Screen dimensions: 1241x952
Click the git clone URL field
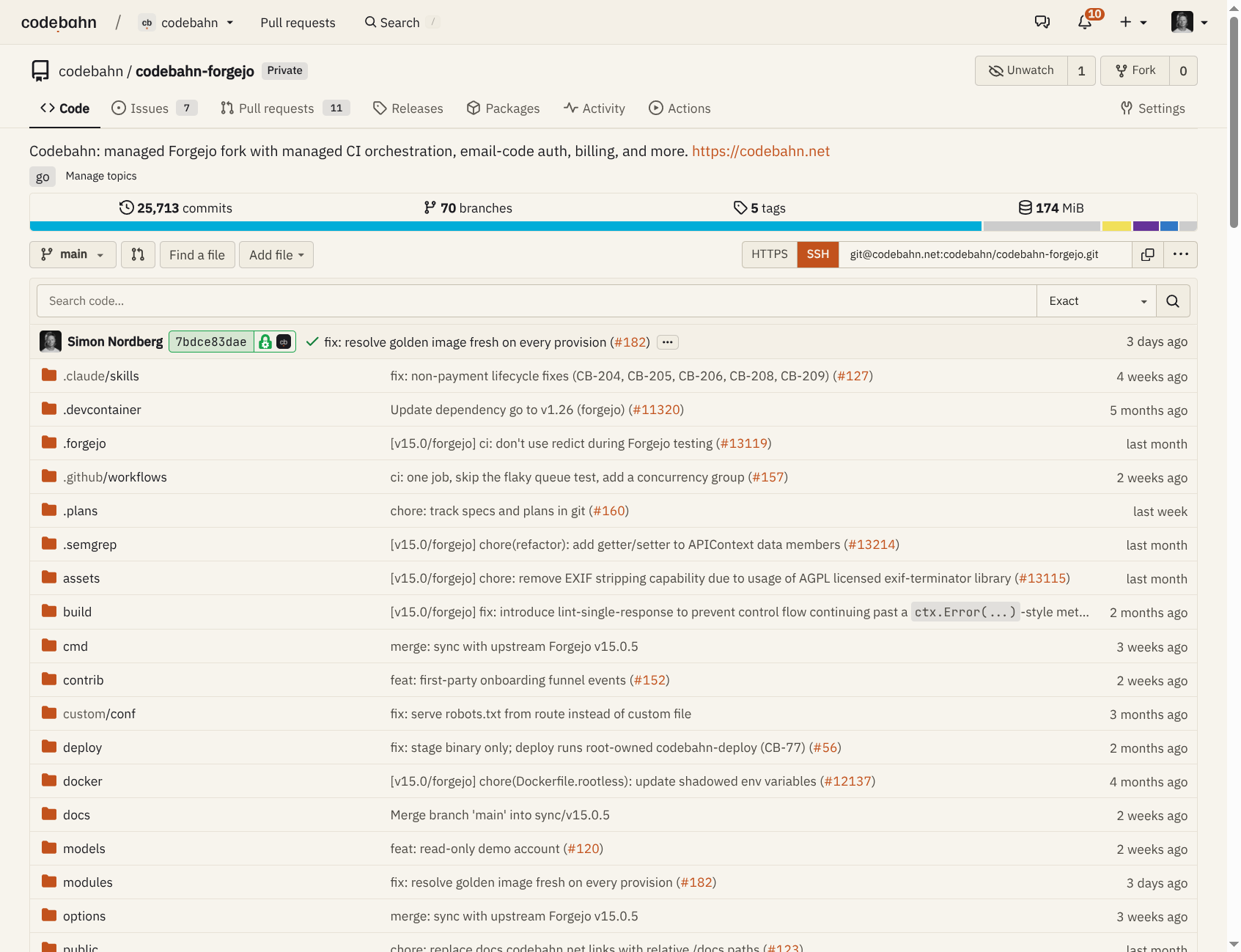click(x=985, y=254)
